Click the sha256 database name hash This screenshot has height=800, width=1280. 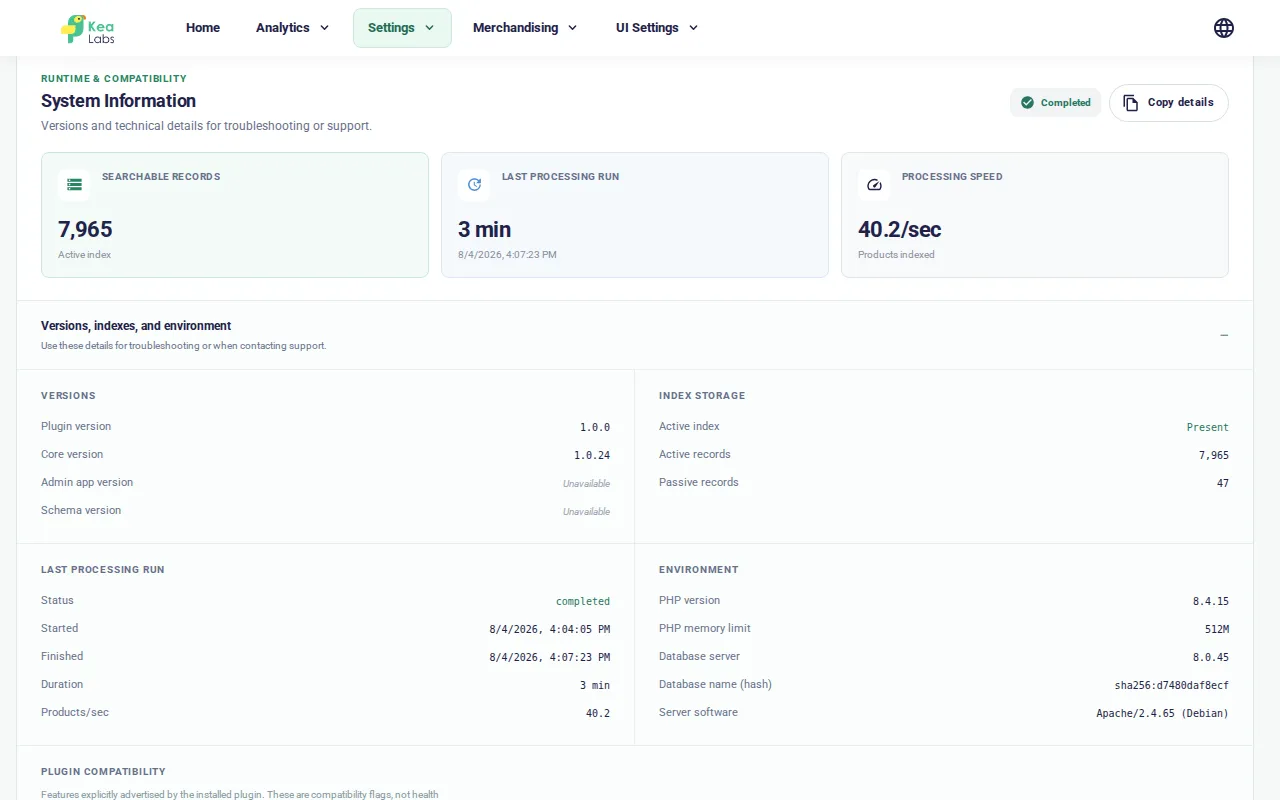click(1172, 685)
